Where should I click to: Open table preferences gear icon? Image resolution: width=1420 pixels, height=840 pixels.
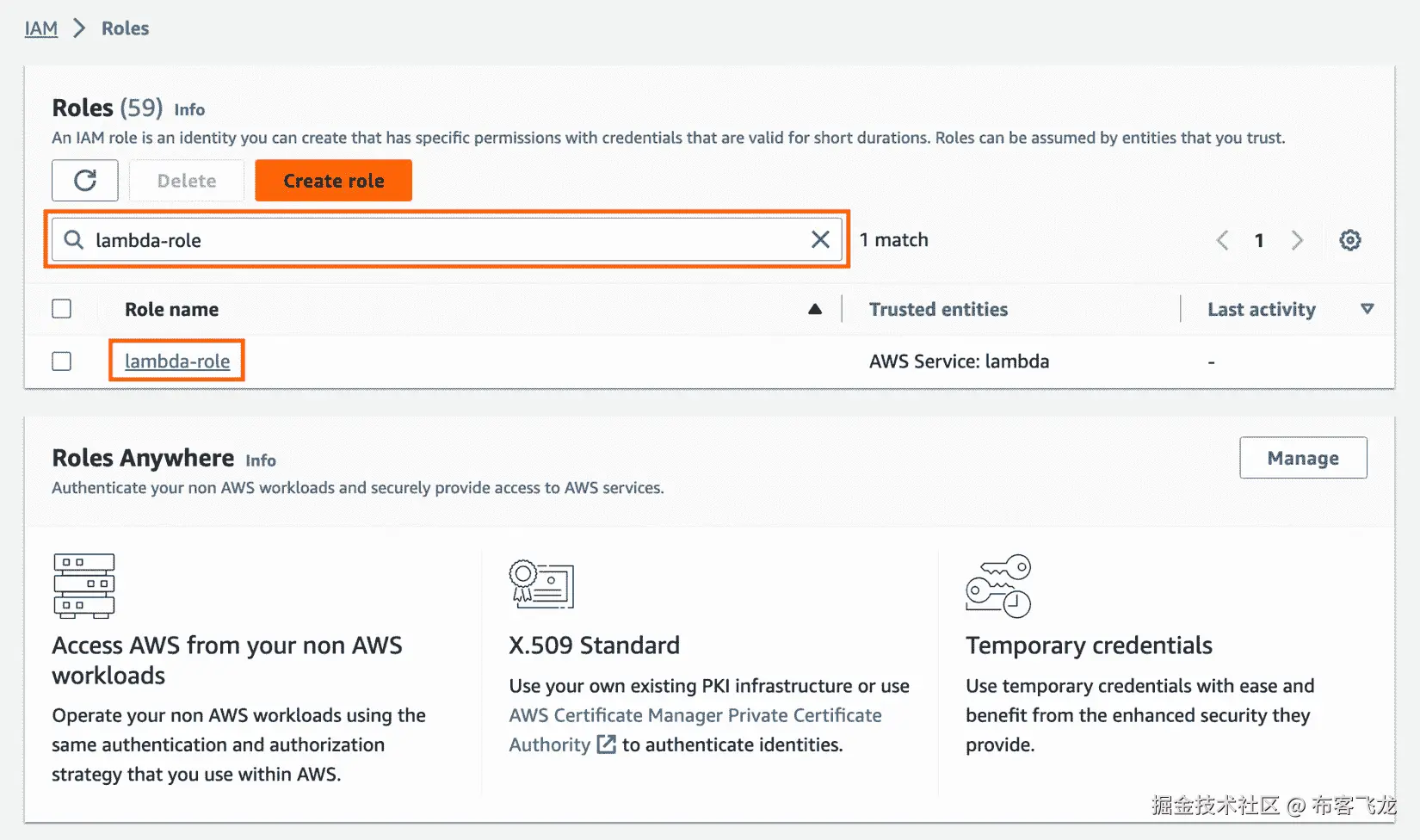click(x=1350, y=240)
